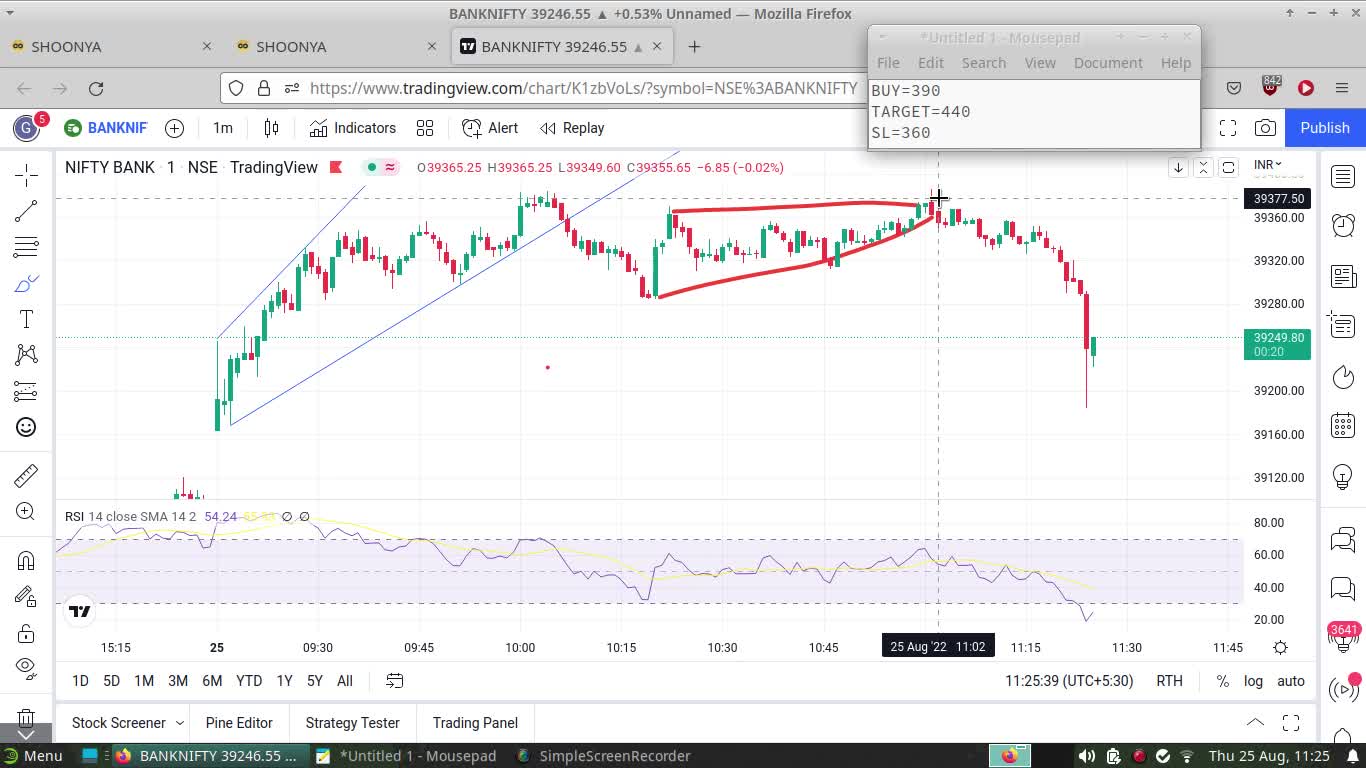The image size is (1366, 768).
Task: Open the candle chart style menu
Action: click(x=271, y=128)
